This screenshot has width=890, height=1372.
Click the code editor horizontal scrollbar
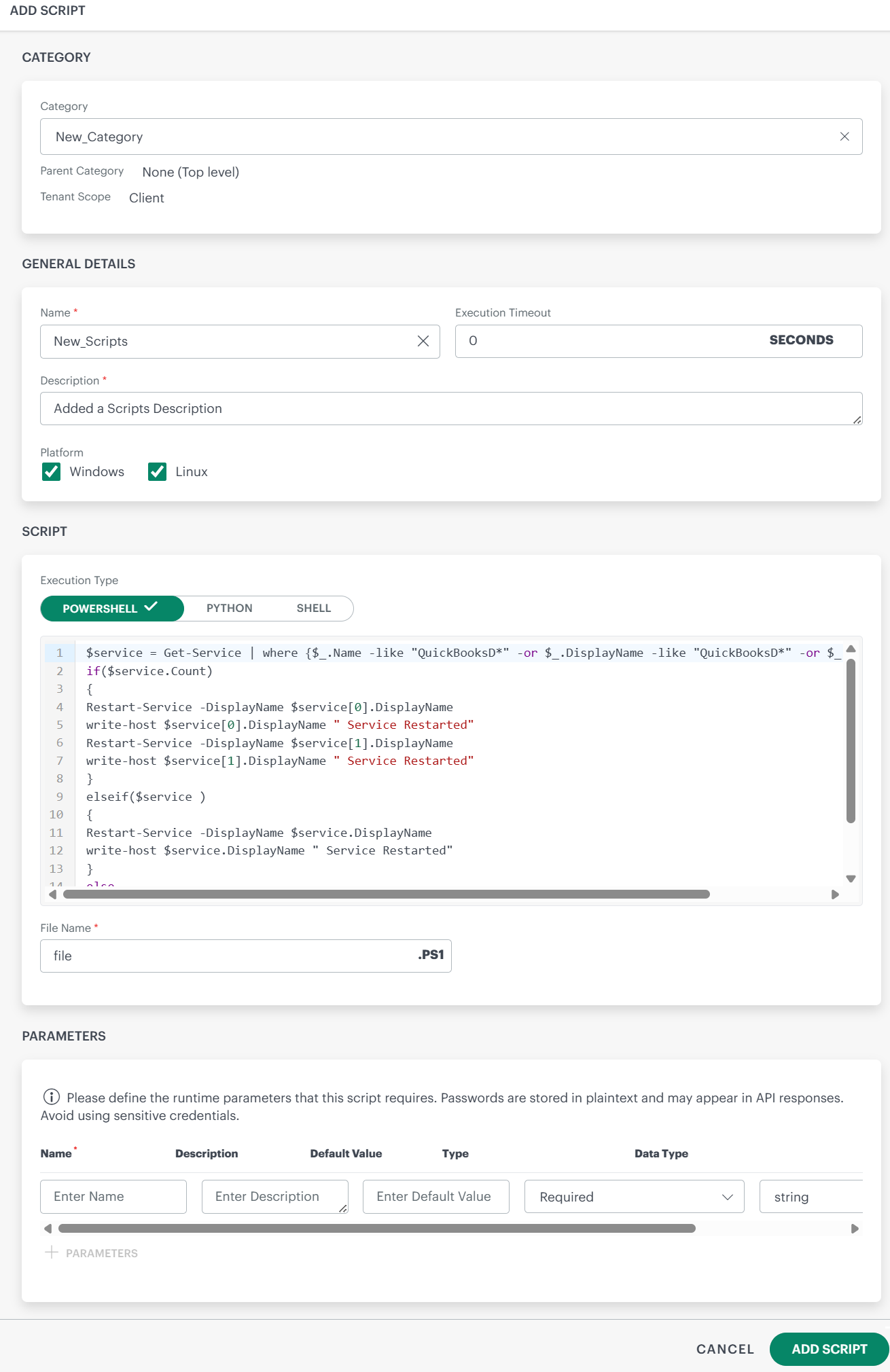tap(386, 895)
